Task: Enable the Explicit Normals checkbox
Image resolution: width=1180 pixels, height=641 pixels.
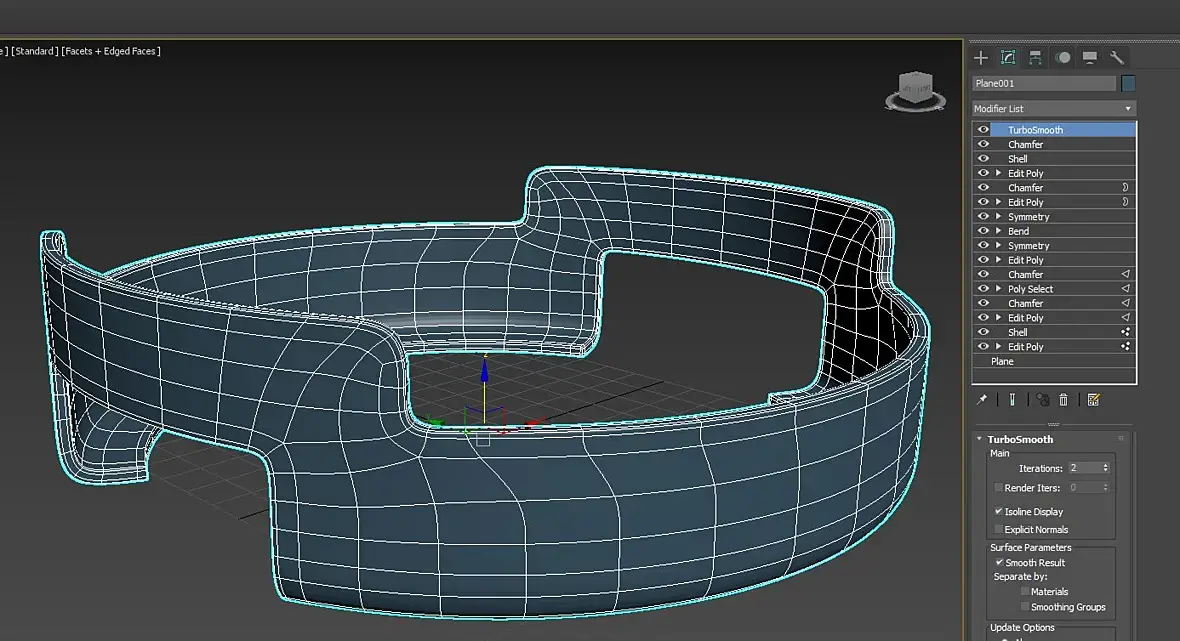Action: pos(999,529)
